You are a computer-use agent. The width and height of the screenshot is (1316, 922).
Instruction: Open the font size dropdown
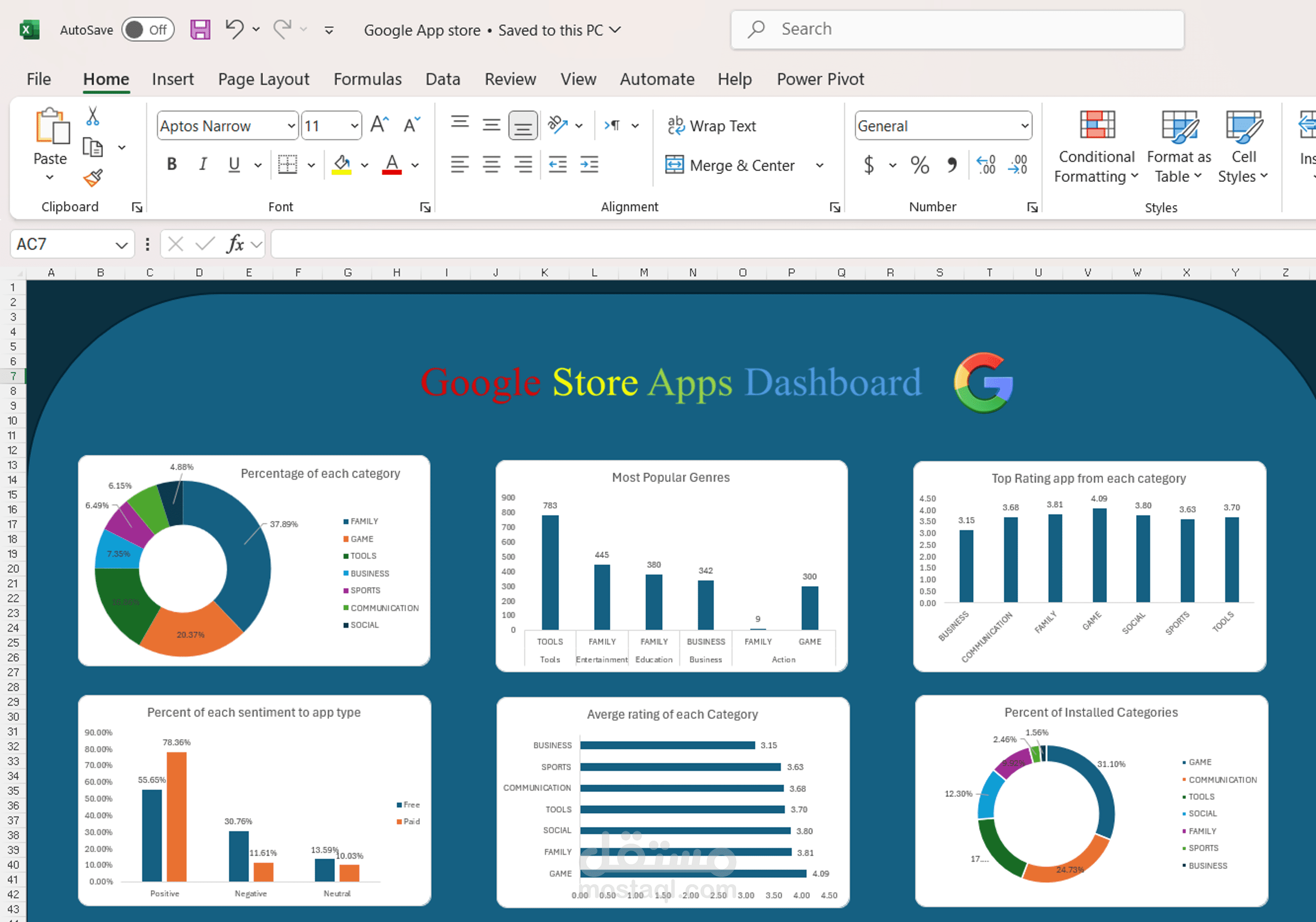pos(354,126)
